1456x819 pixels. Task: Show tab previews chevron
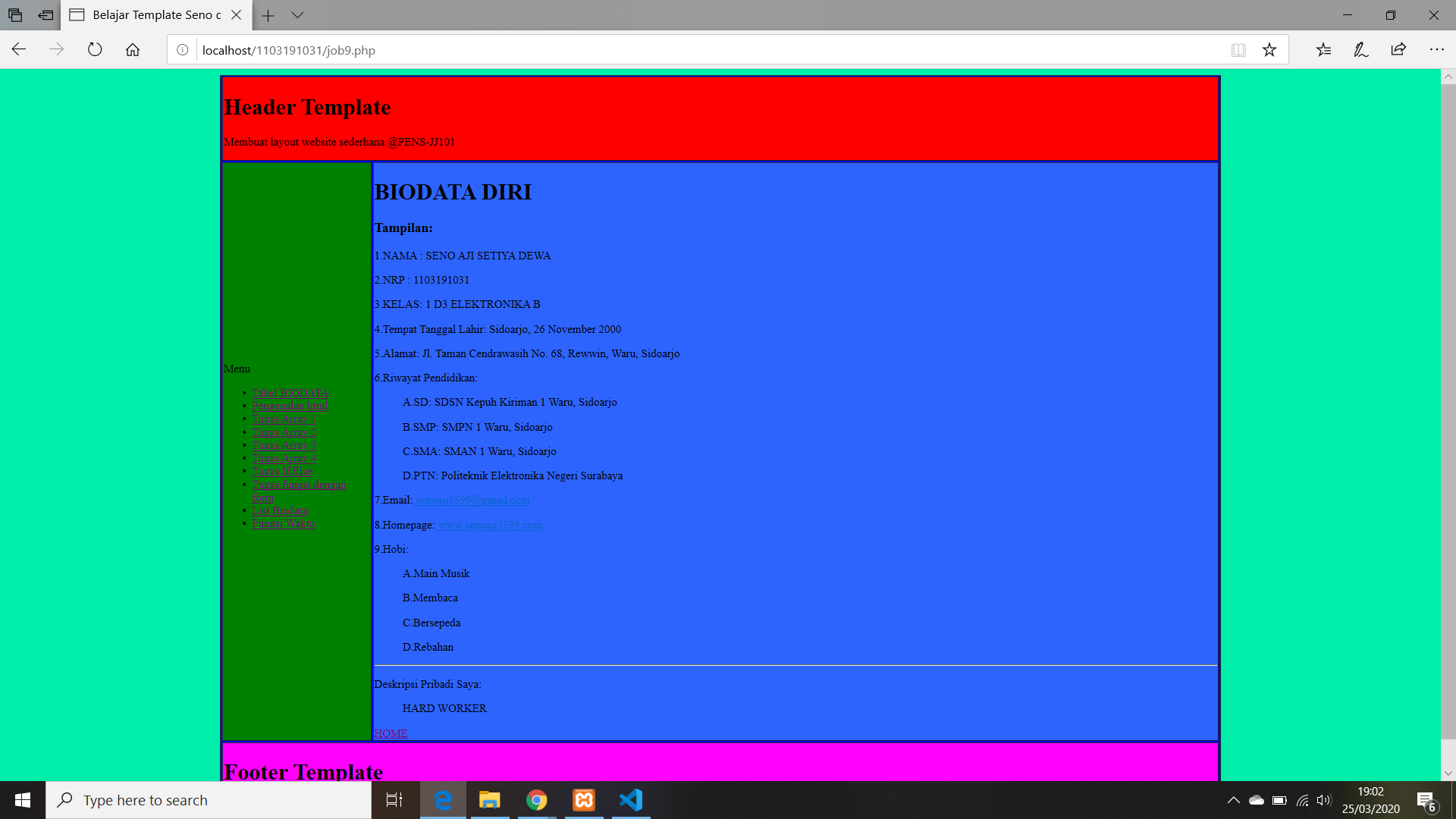(297, 15)
